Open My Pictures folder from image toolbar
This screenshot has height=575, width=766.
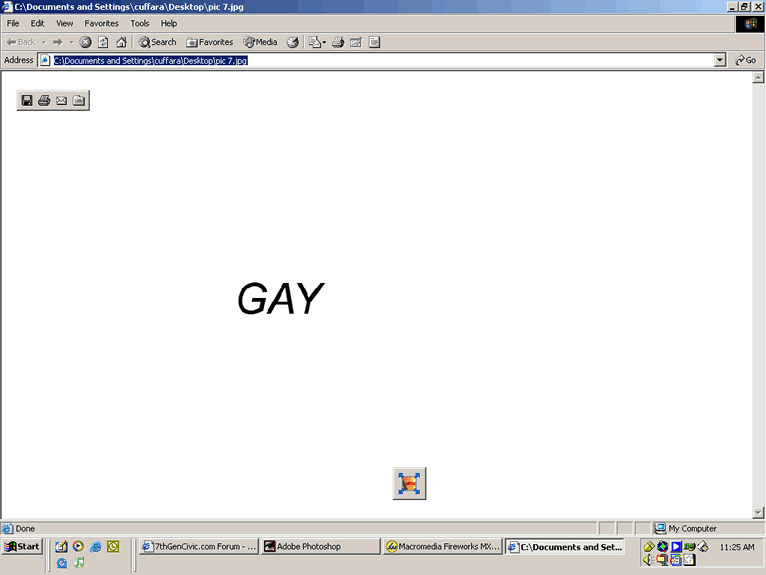pyautogui.click(x=78, y=100)
